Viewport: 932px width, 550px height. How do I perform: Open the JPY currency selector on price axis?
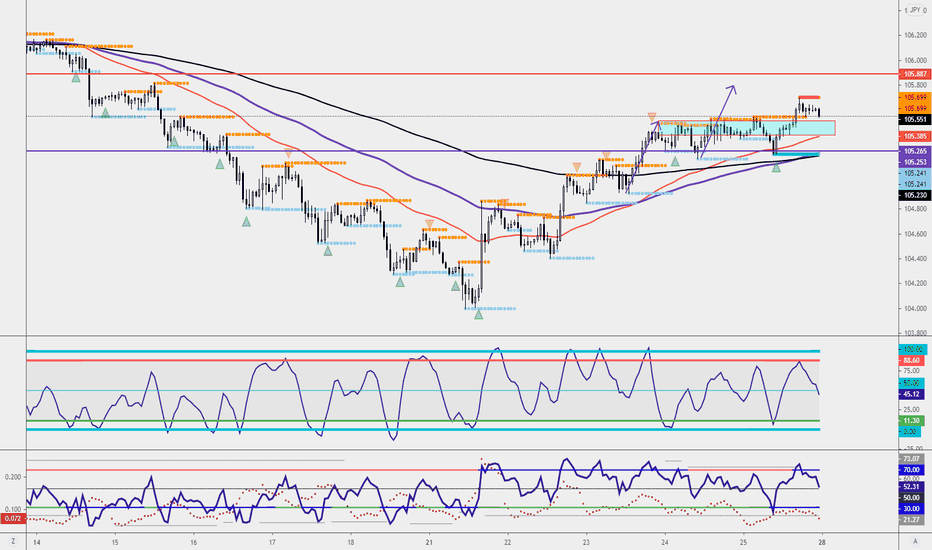click(x=915, y=10)
